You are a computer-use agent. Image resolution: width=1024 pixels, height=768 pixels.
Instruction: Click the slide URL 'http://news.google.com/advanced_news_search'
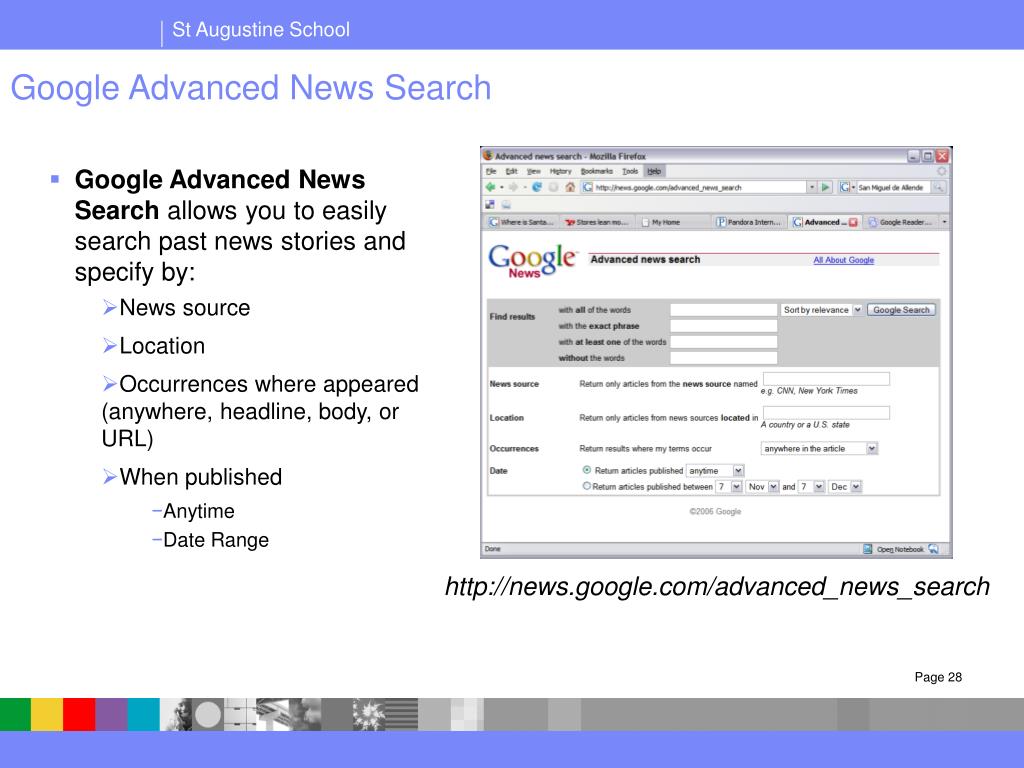coord(717,587)
